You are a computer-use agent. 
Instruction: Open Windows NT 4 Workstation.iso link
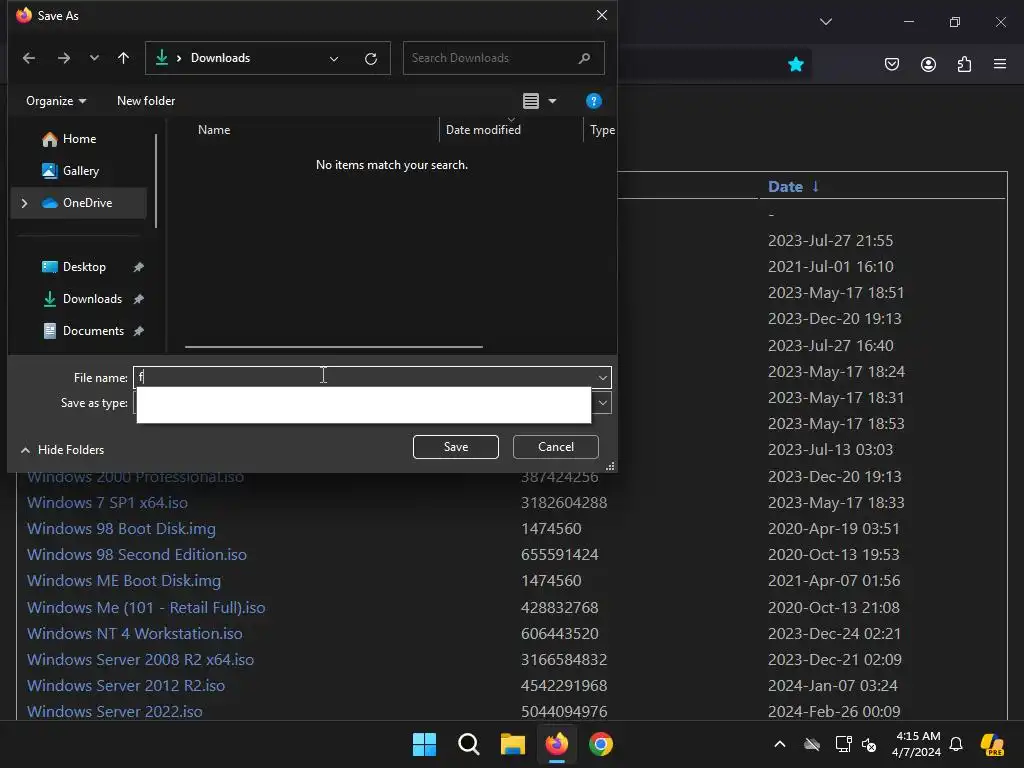tap(135, 633)
